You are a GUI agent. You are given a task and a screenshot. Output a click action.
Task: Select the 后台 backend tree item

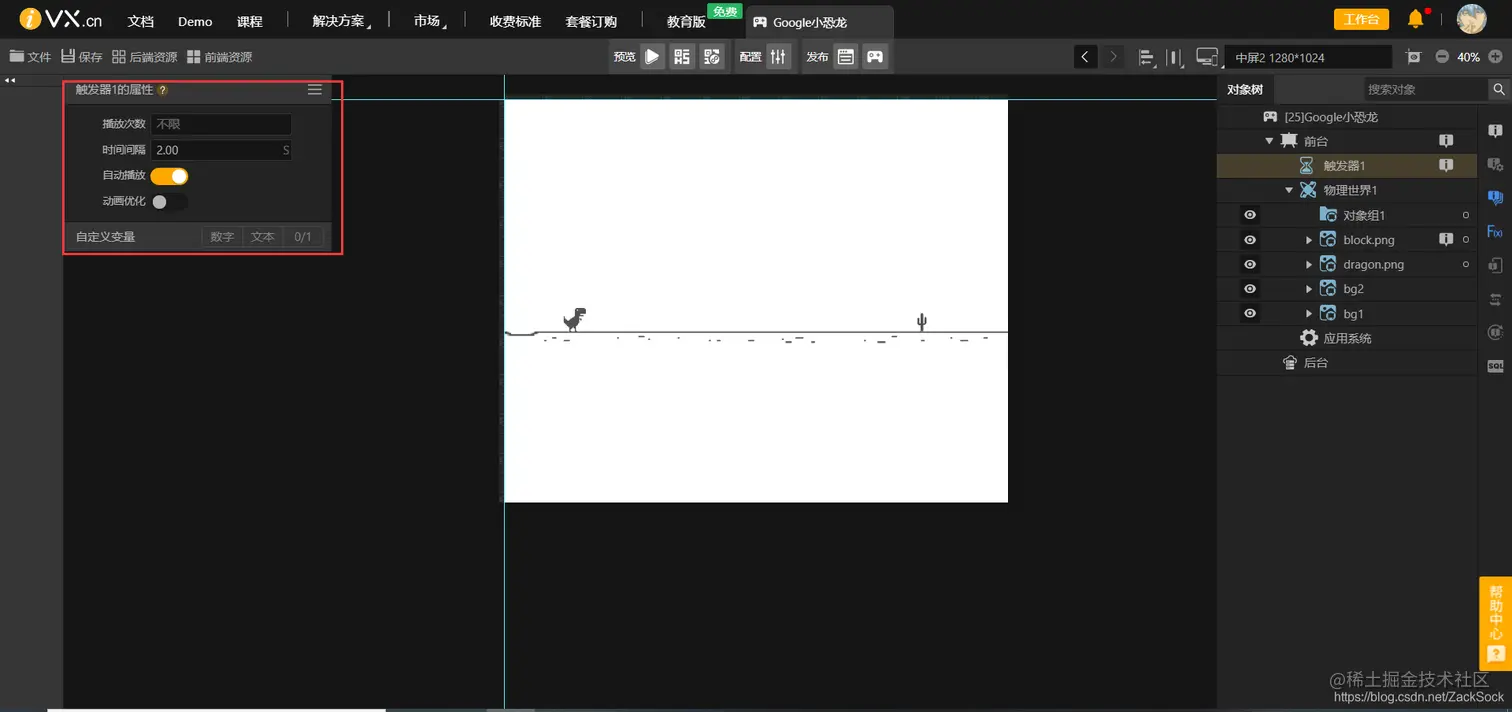[1305, 363]
